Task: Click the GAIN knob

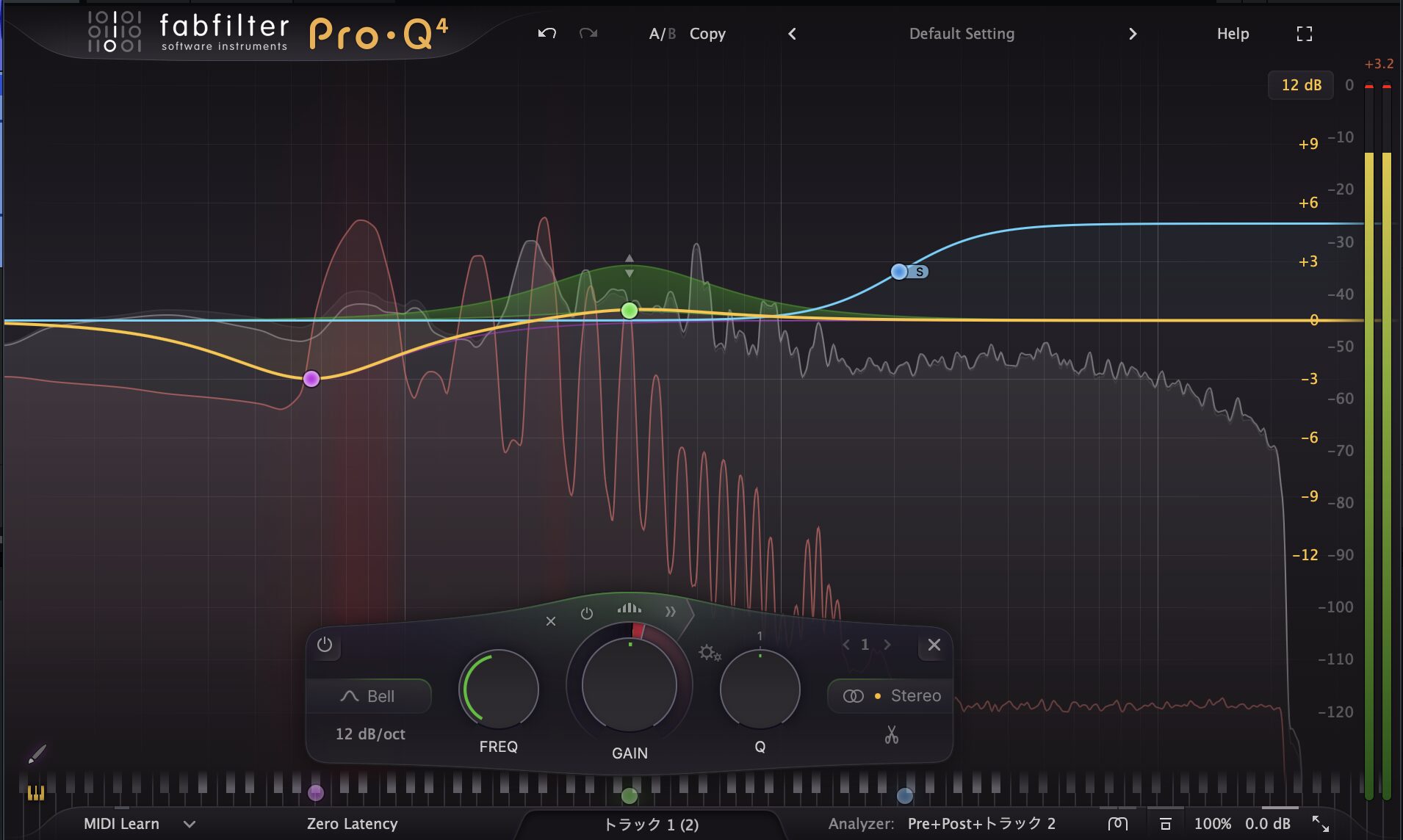Action: point(630,684)
